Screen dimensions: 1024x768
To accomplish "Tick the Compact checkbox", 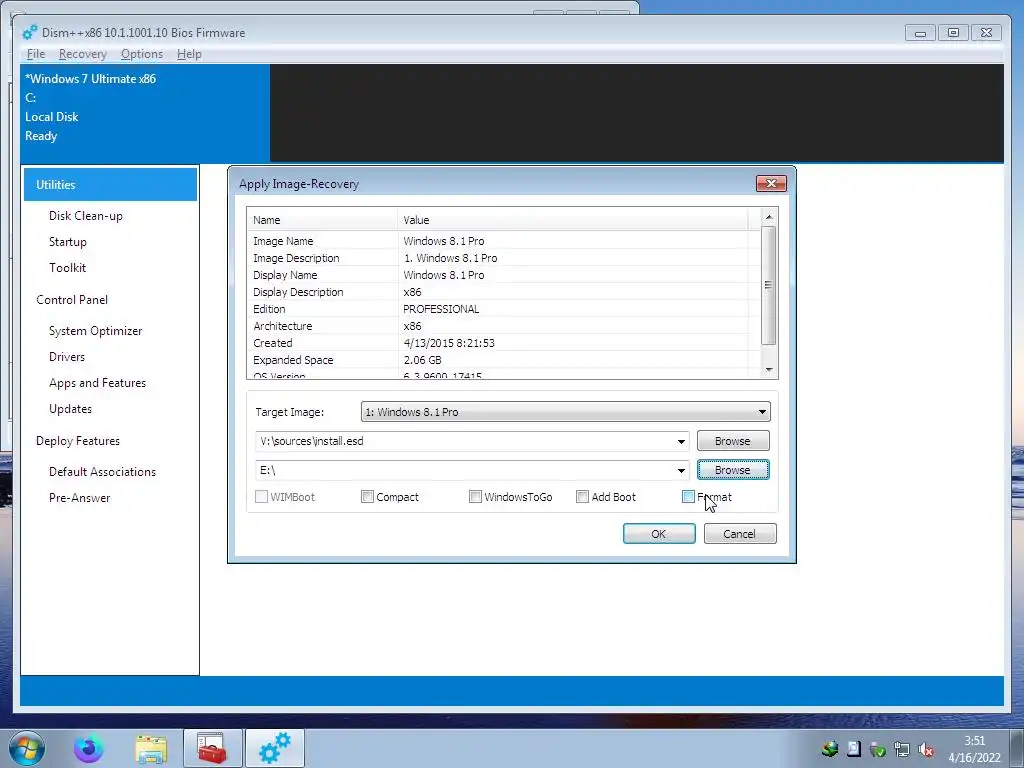I will point(367,497).
